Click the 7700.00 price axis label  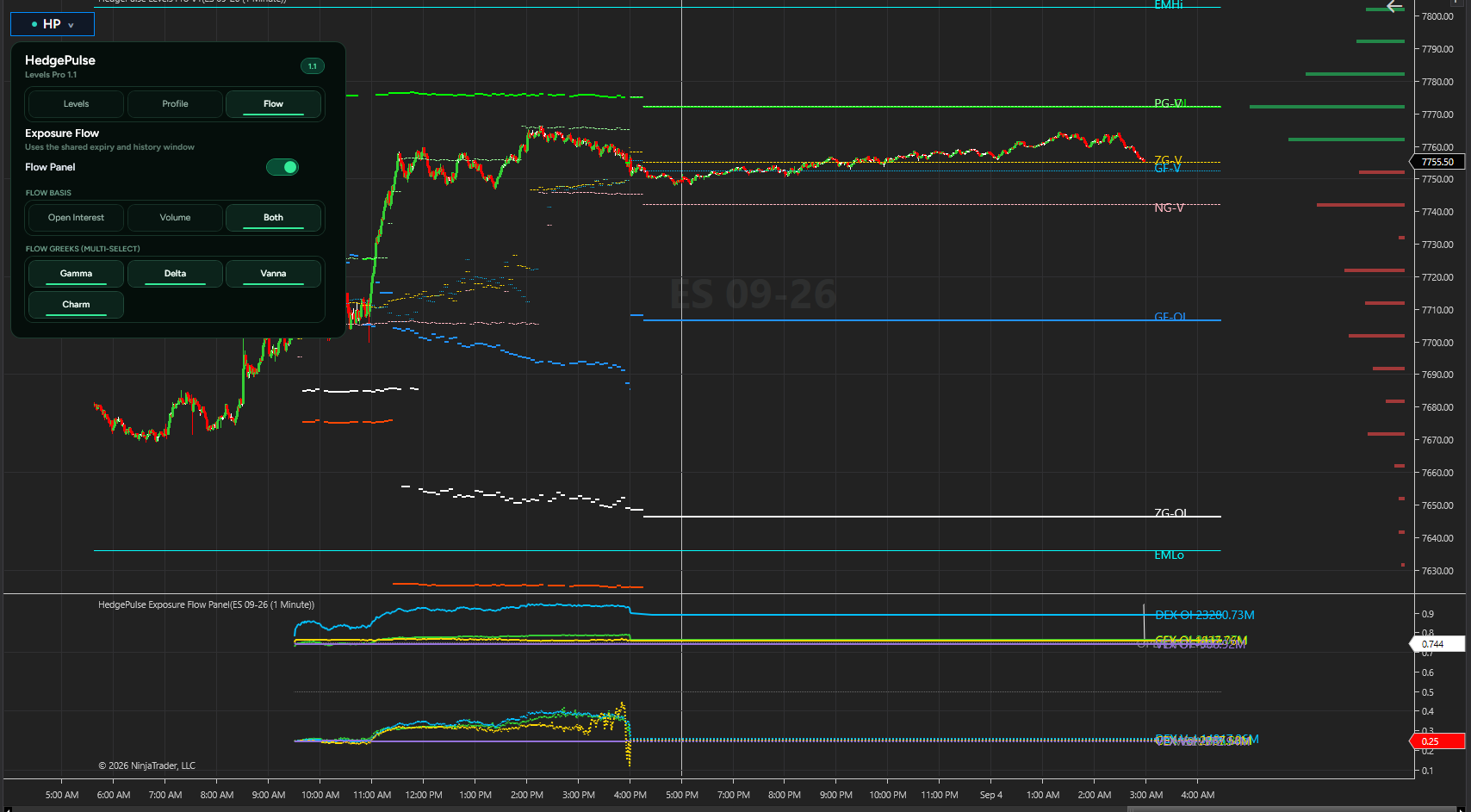coord(1437,343)
